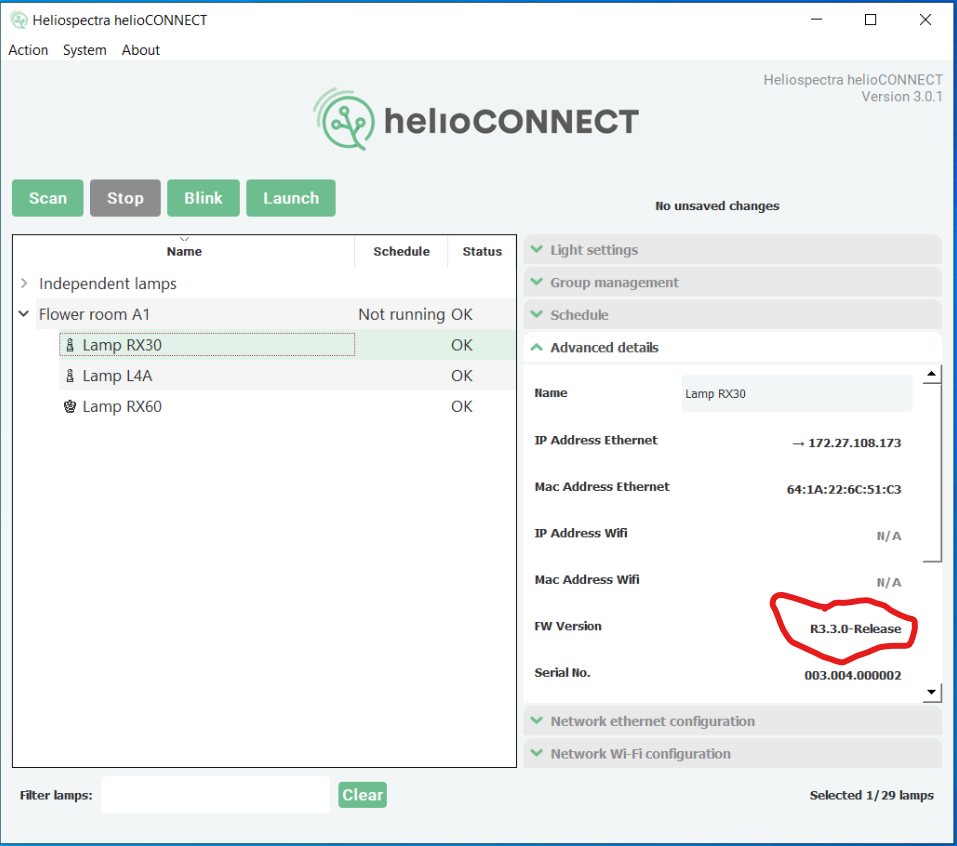Expand Network ethernet configuration section
957x846 pixels.
[x=732, y=721]
